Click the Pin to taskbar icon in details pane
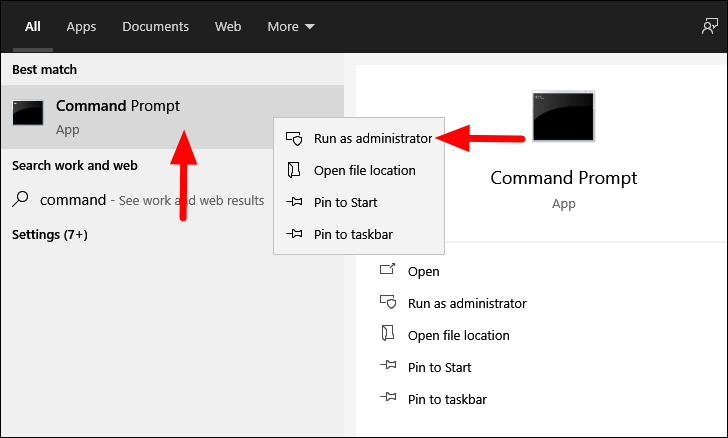 pos(388,397)
